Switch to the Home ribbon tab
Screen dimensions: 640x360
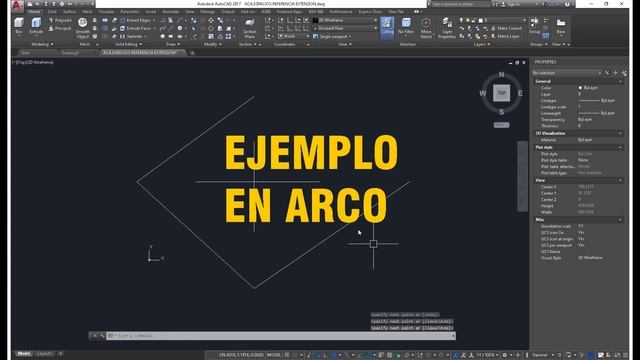coord(34,12)
